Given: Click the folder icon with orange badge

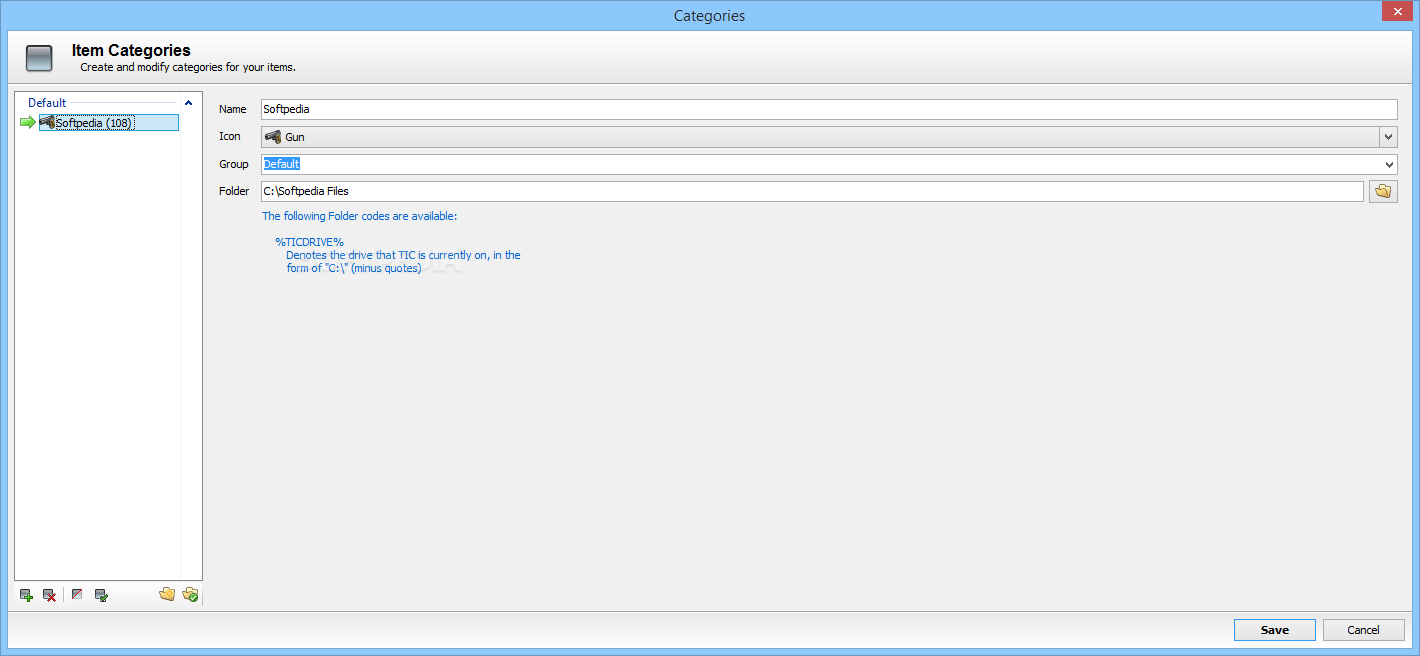Looking at the screenshot, I should tap(167, 595).
